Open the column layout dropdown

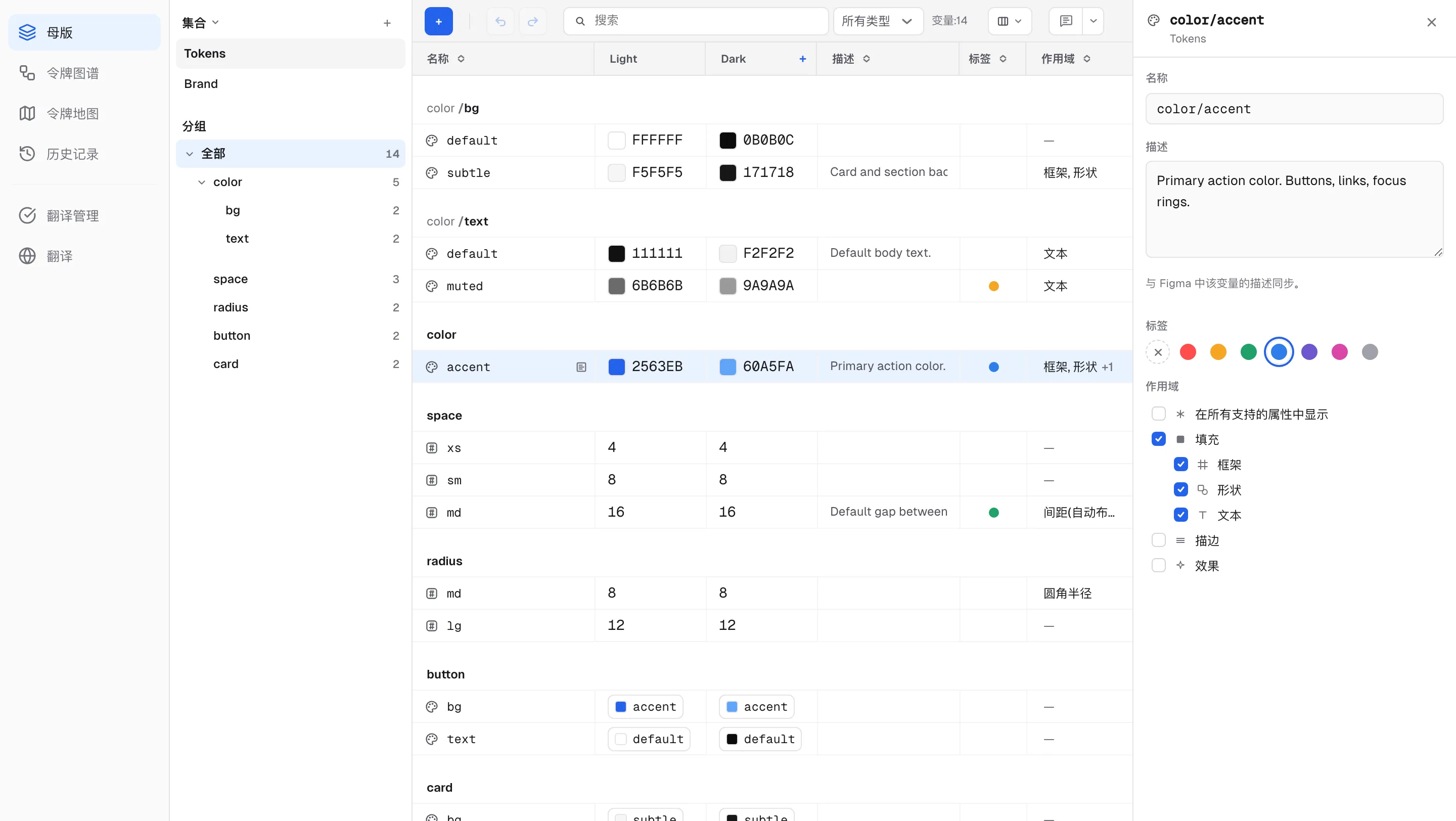(1010, 21)
